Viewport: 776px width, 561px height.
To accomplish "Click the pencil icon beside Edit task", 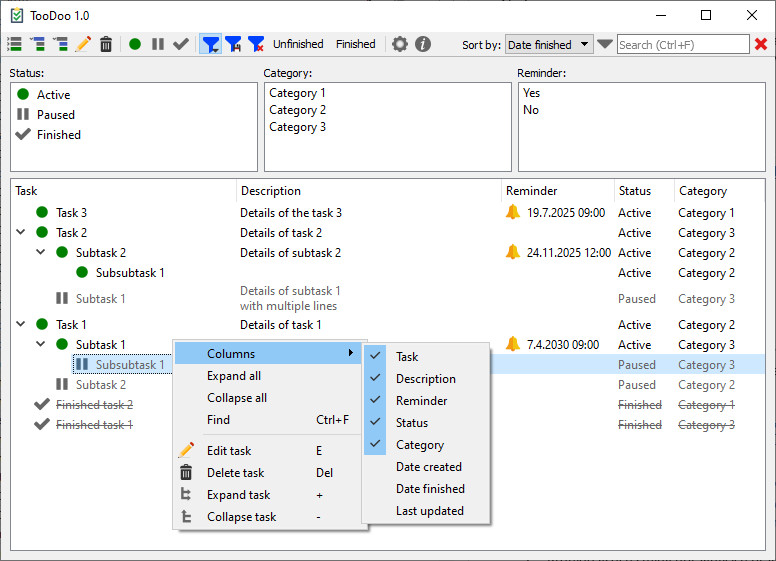I will [186, 450].
